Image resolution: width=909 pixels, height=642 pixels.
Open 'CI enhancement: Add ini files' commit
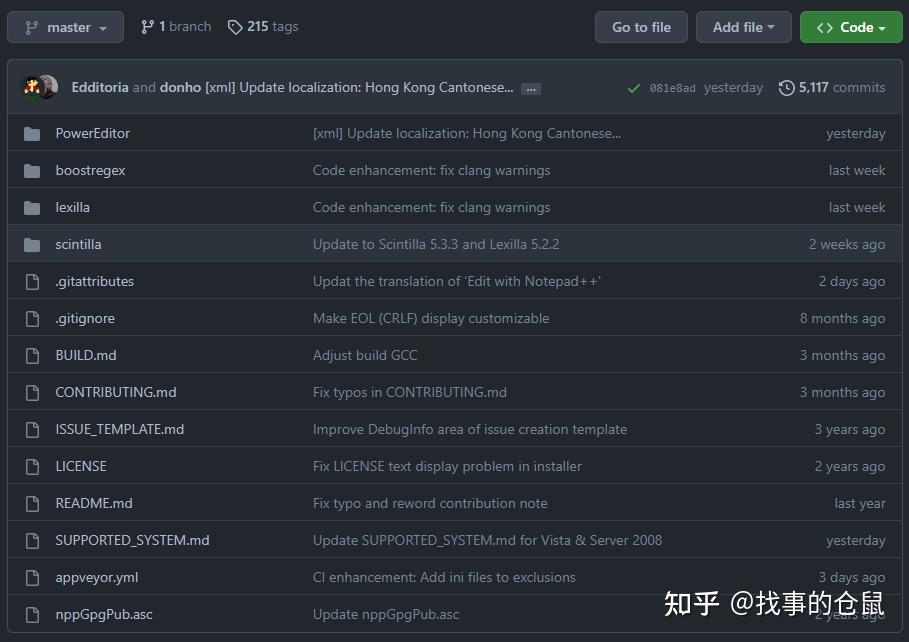click(444, 578)
